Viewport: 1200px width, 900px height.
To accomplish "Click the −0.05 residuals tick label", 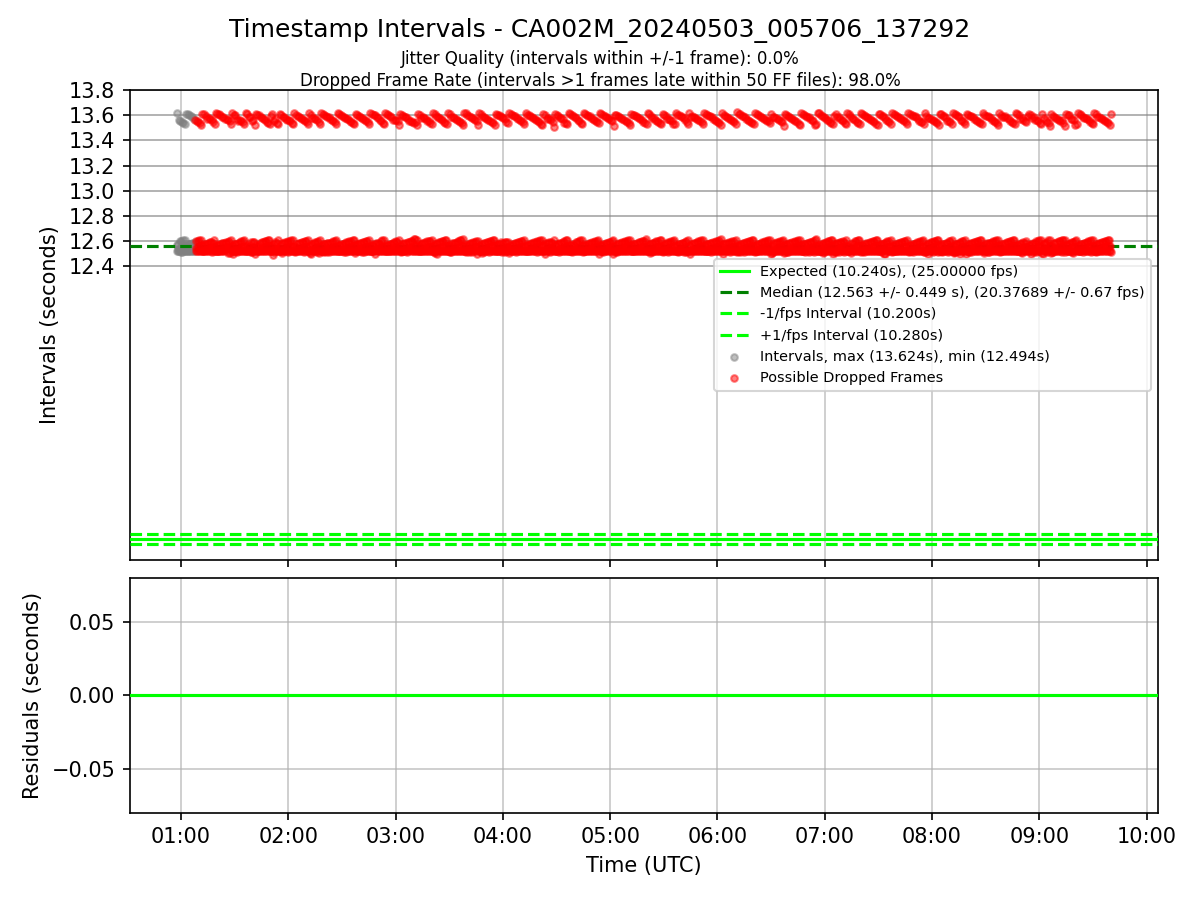I will (84, 769).
